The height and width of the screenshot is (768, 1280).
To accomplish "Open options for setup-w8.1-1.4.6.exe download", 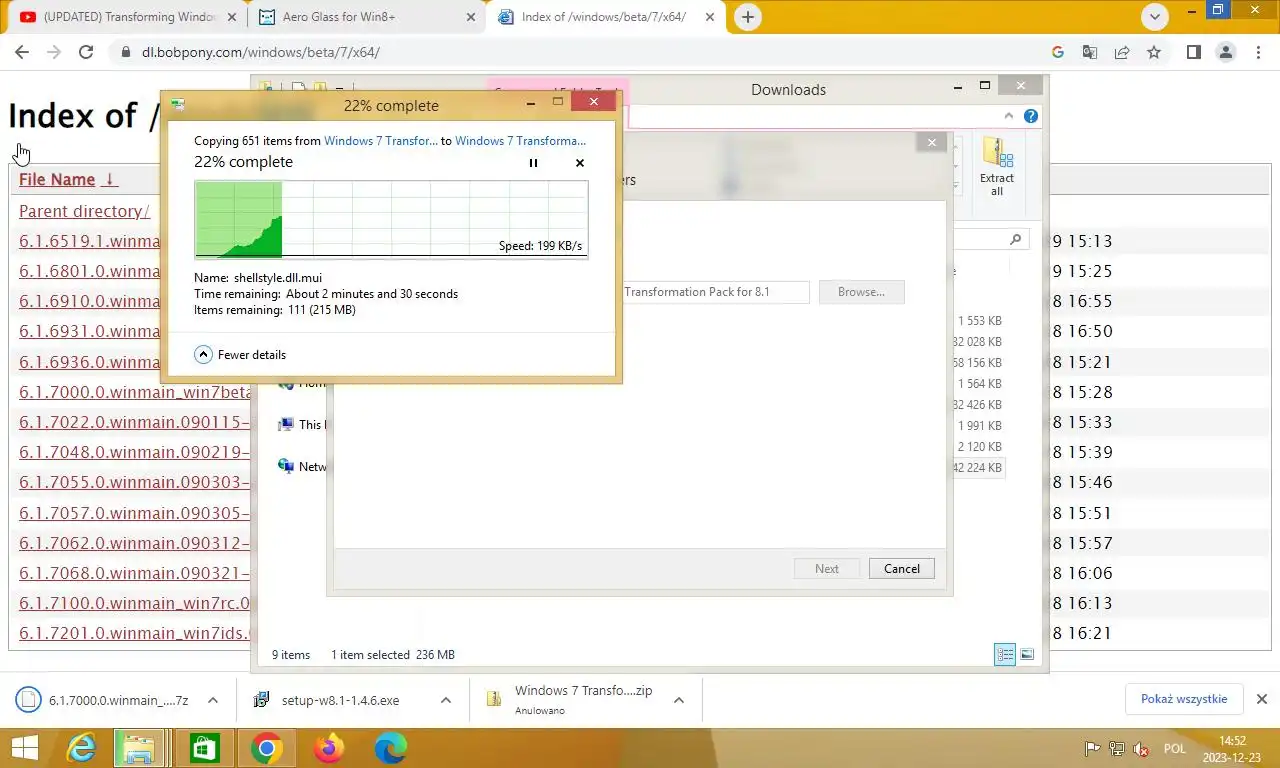I will pos(446,700).
